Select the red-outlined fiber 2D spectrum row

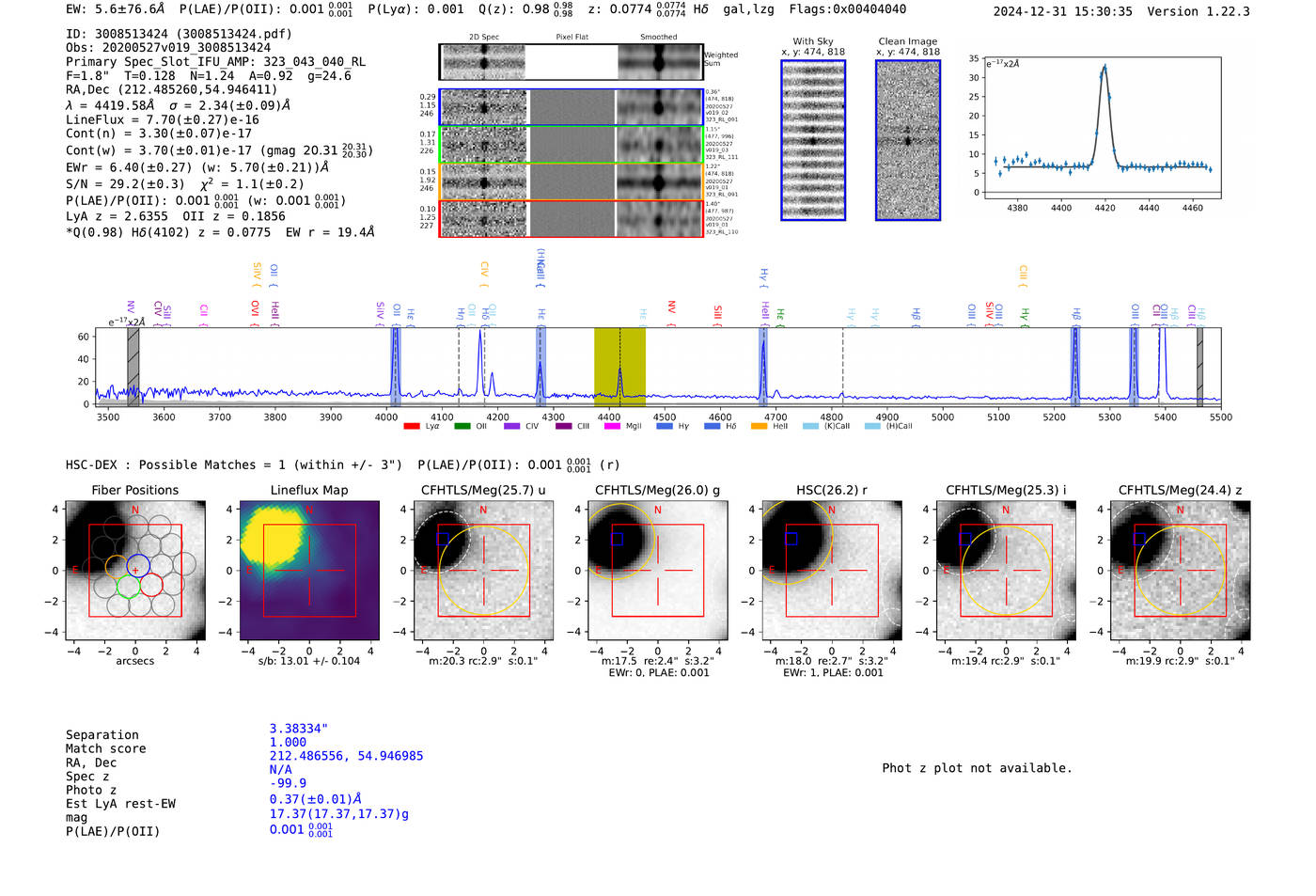pyautogui.click(x=572, y=218)
